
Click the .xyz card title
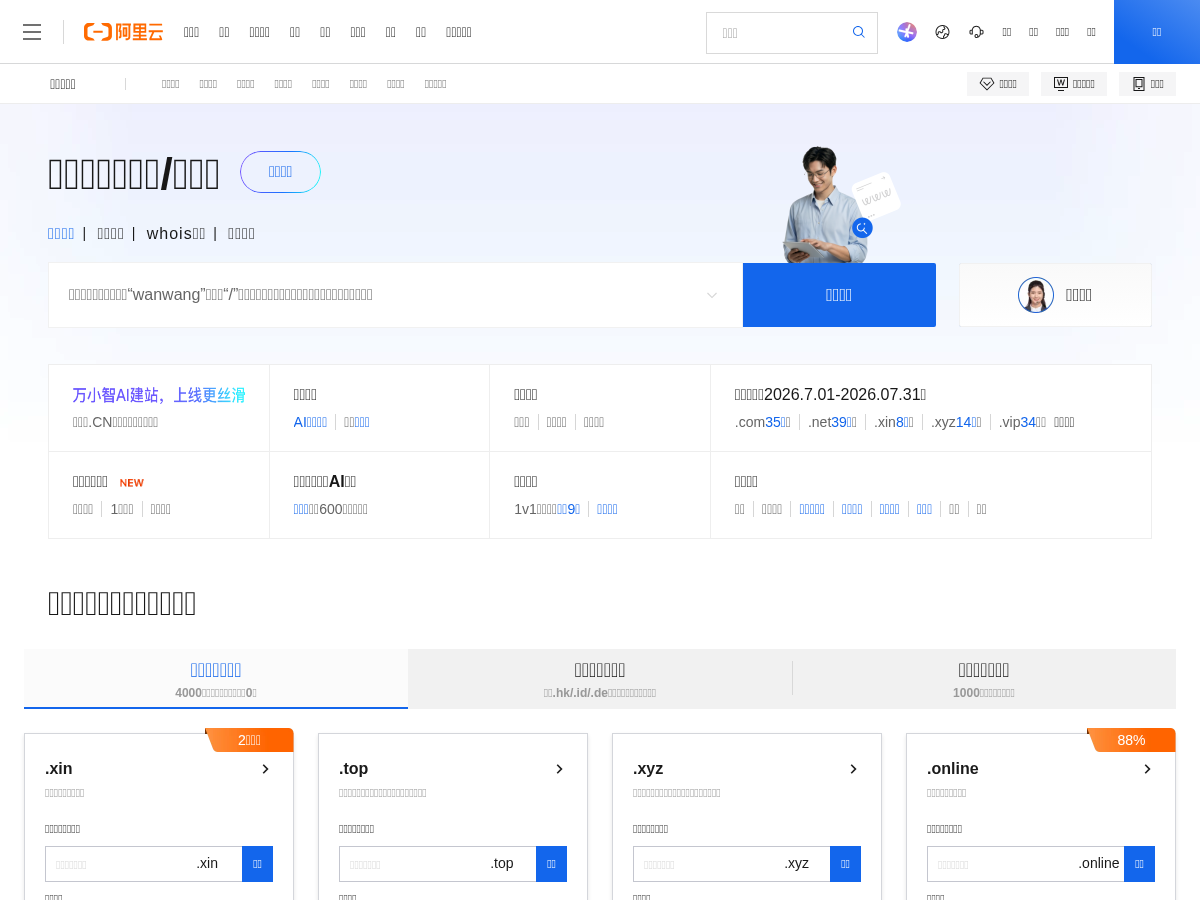click(648, 769)
